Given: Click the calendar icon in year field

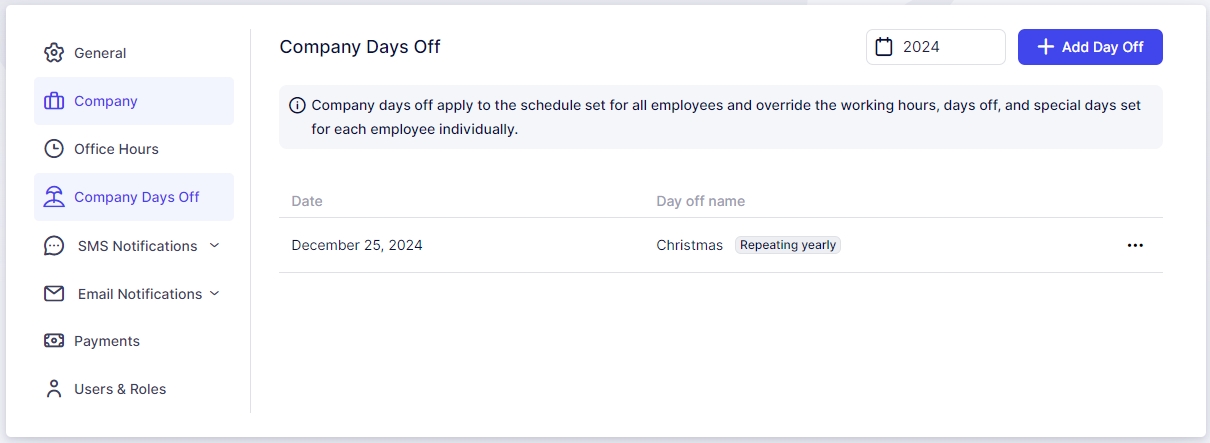Looking at the screenshot, I should coord(884,47).
